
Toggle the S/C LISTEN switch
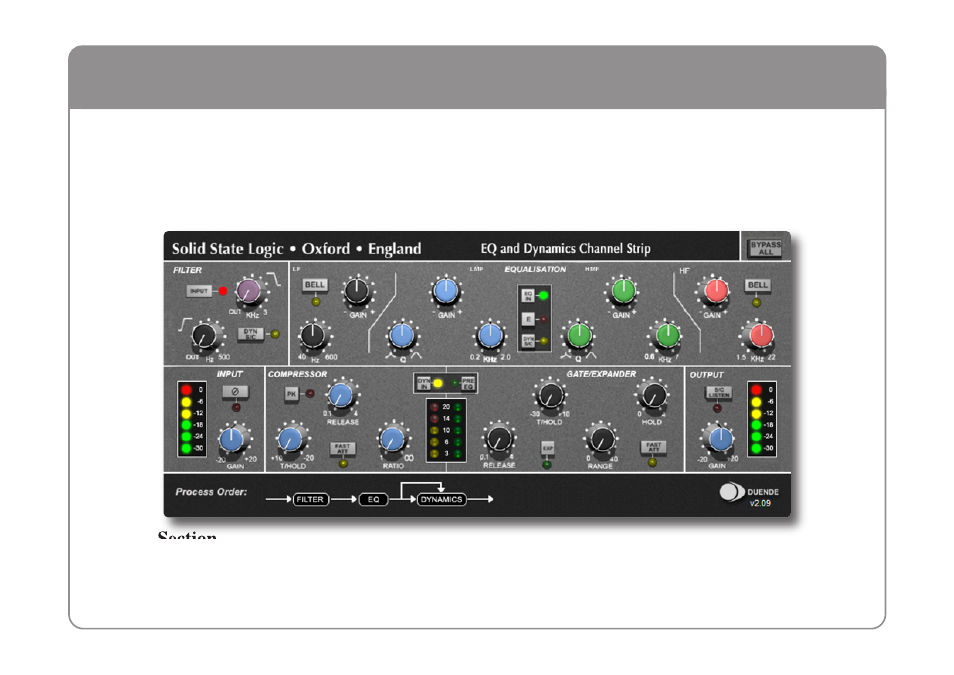pyautogui.click(x=719, y=393)
